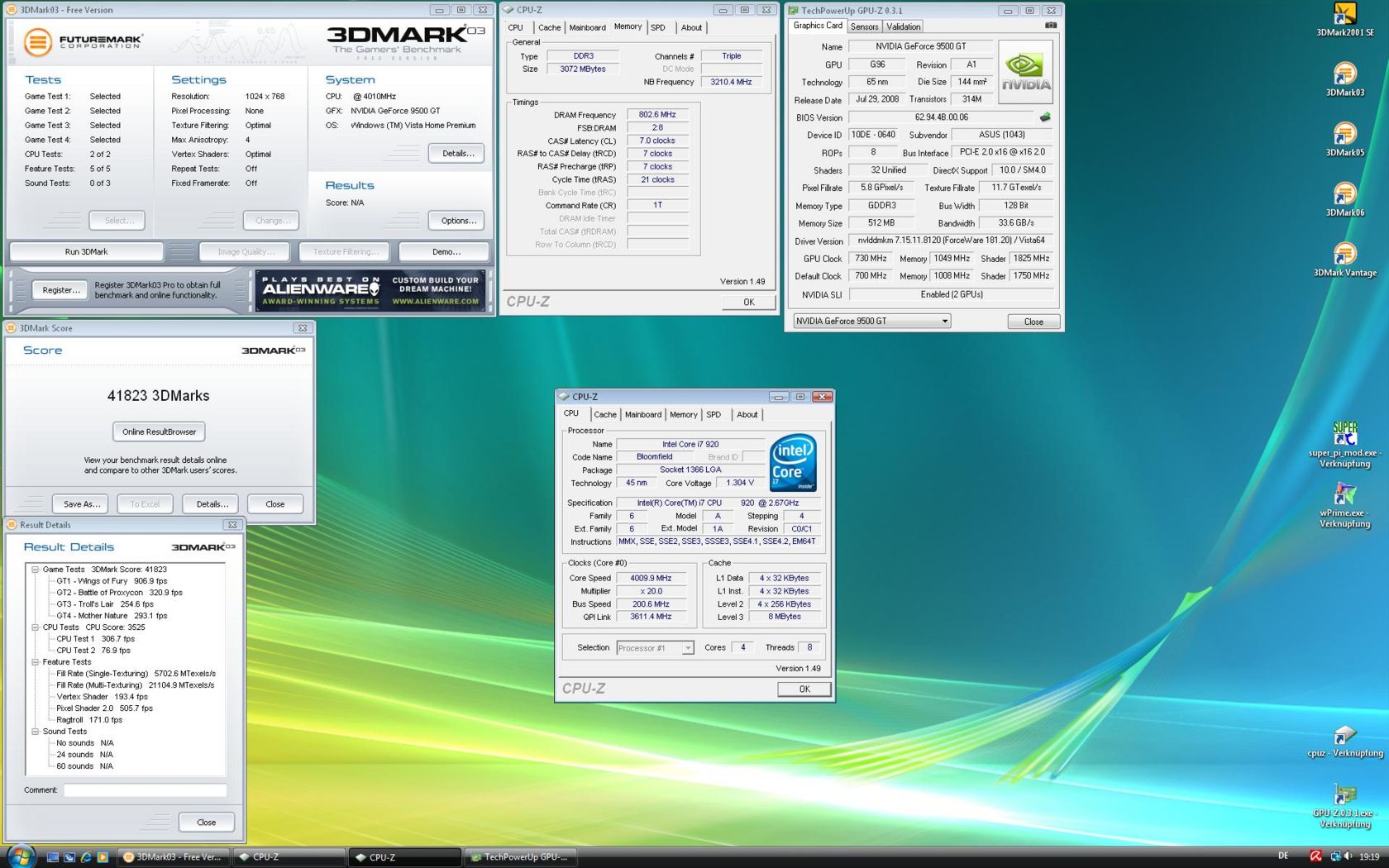Click Save As... in 3DMark Score window

[x=81, y=503]
